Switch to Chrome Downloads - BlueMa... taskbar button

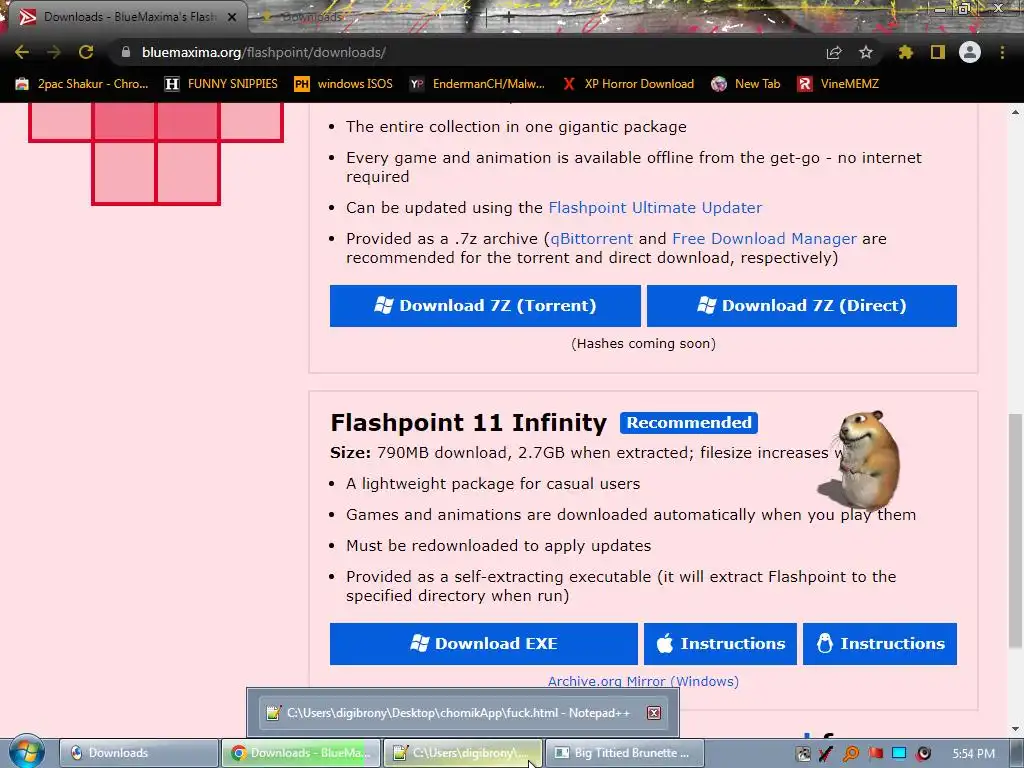click(300, 753)
